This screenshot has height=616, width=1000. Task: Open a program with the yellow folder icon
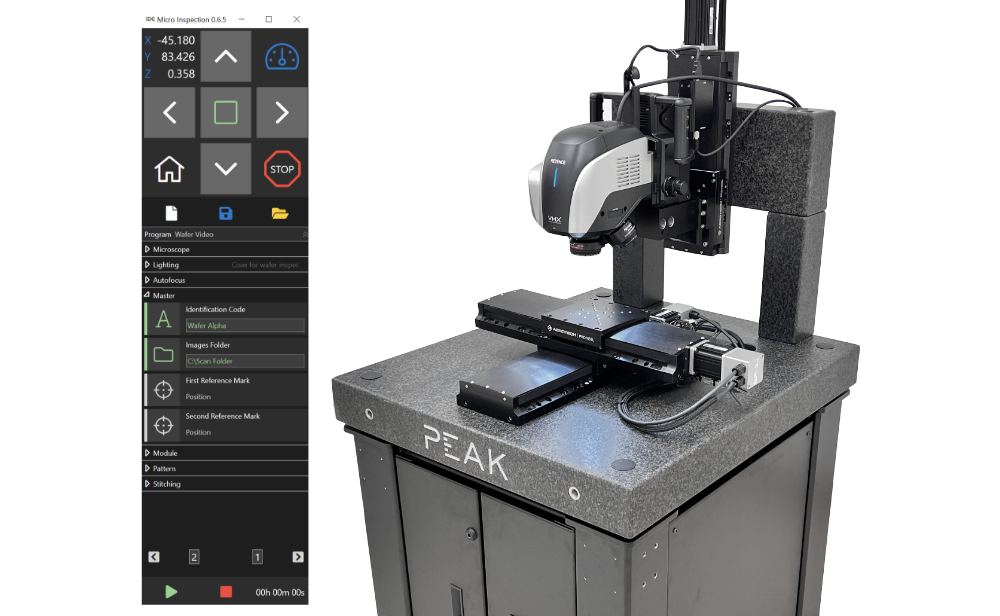[280, 213]
